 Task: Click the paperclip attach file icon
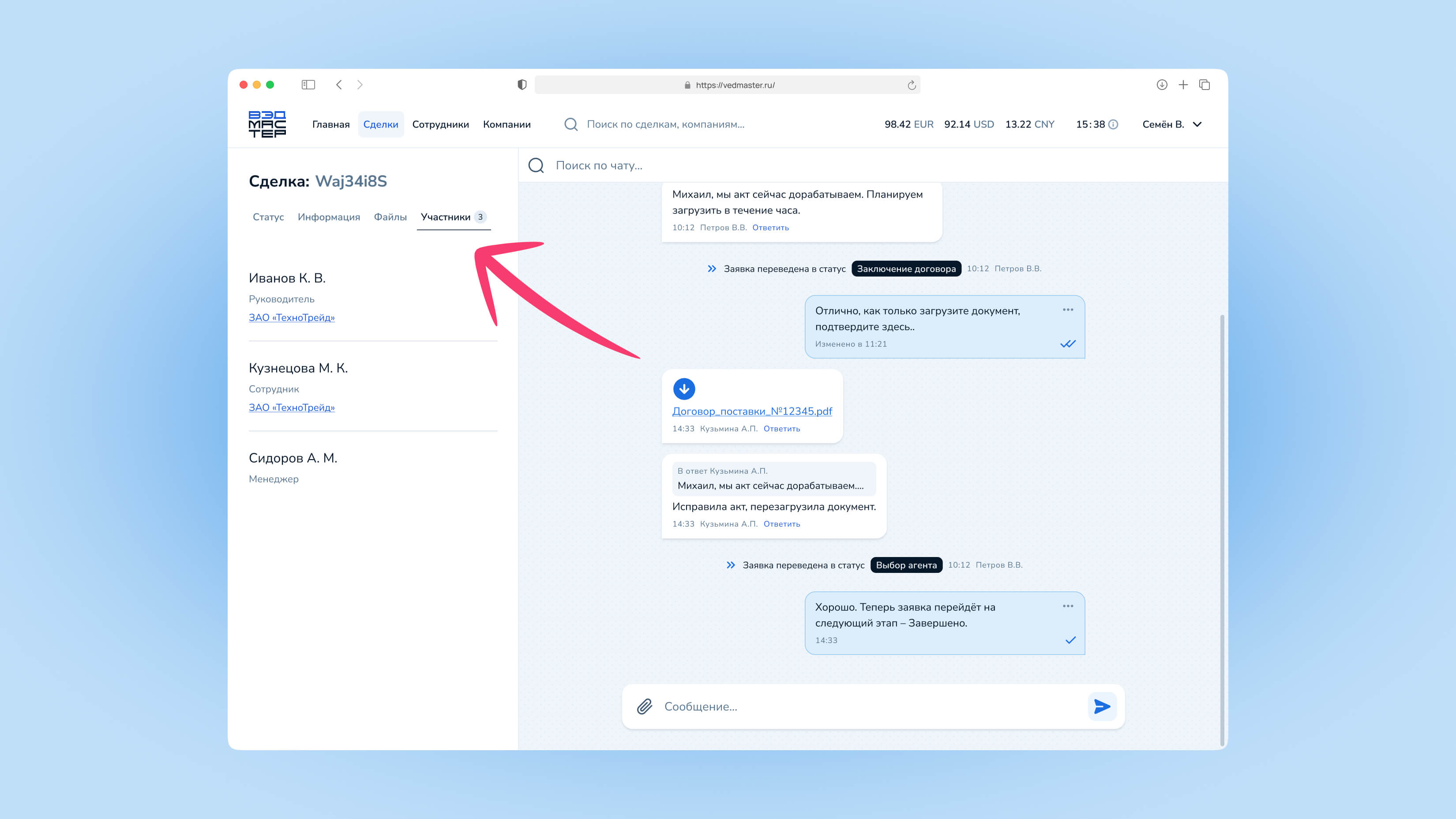point(644,707)
